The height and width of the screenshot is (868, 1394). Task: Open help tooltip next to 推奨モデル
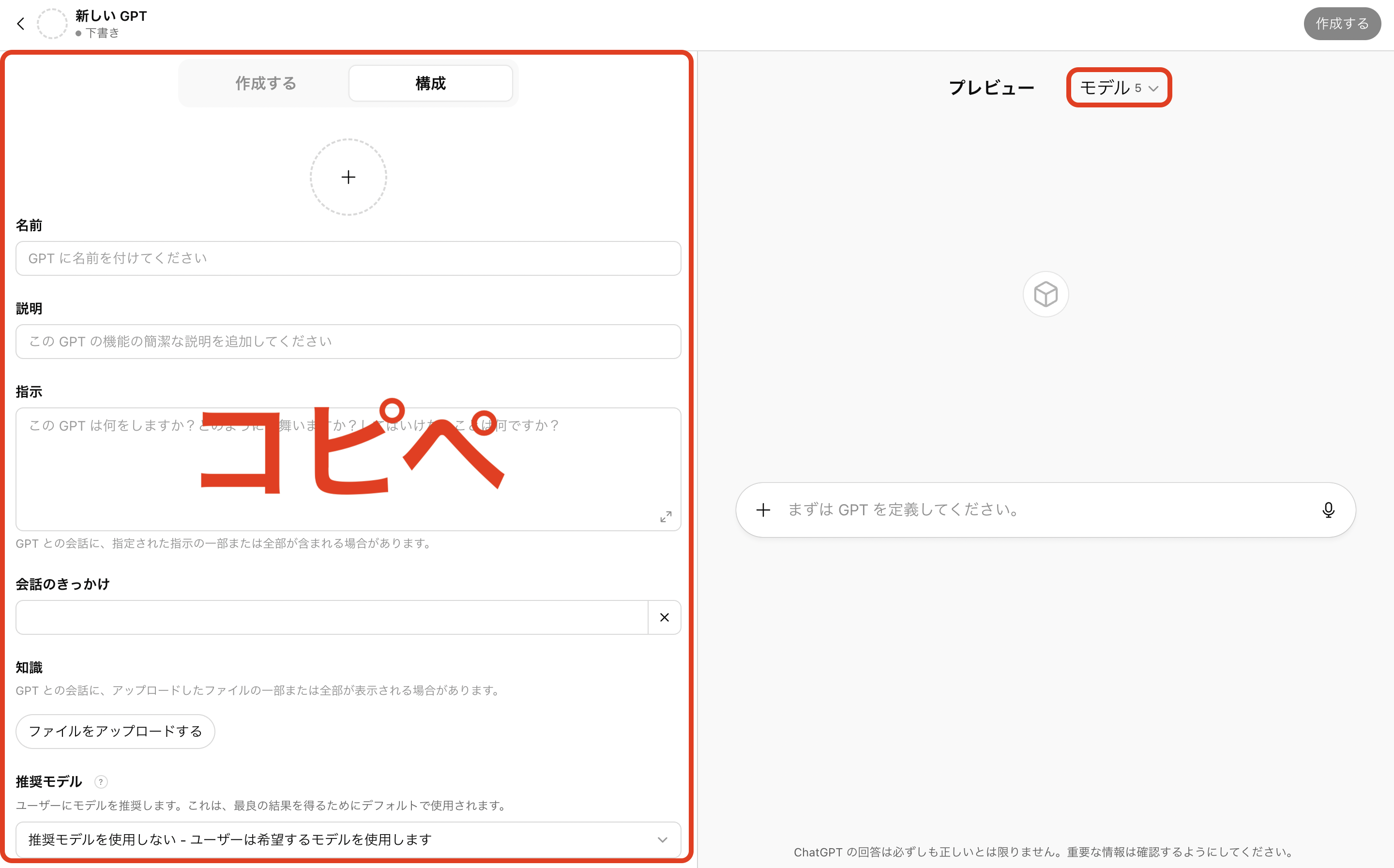click(x=101, y=782)
